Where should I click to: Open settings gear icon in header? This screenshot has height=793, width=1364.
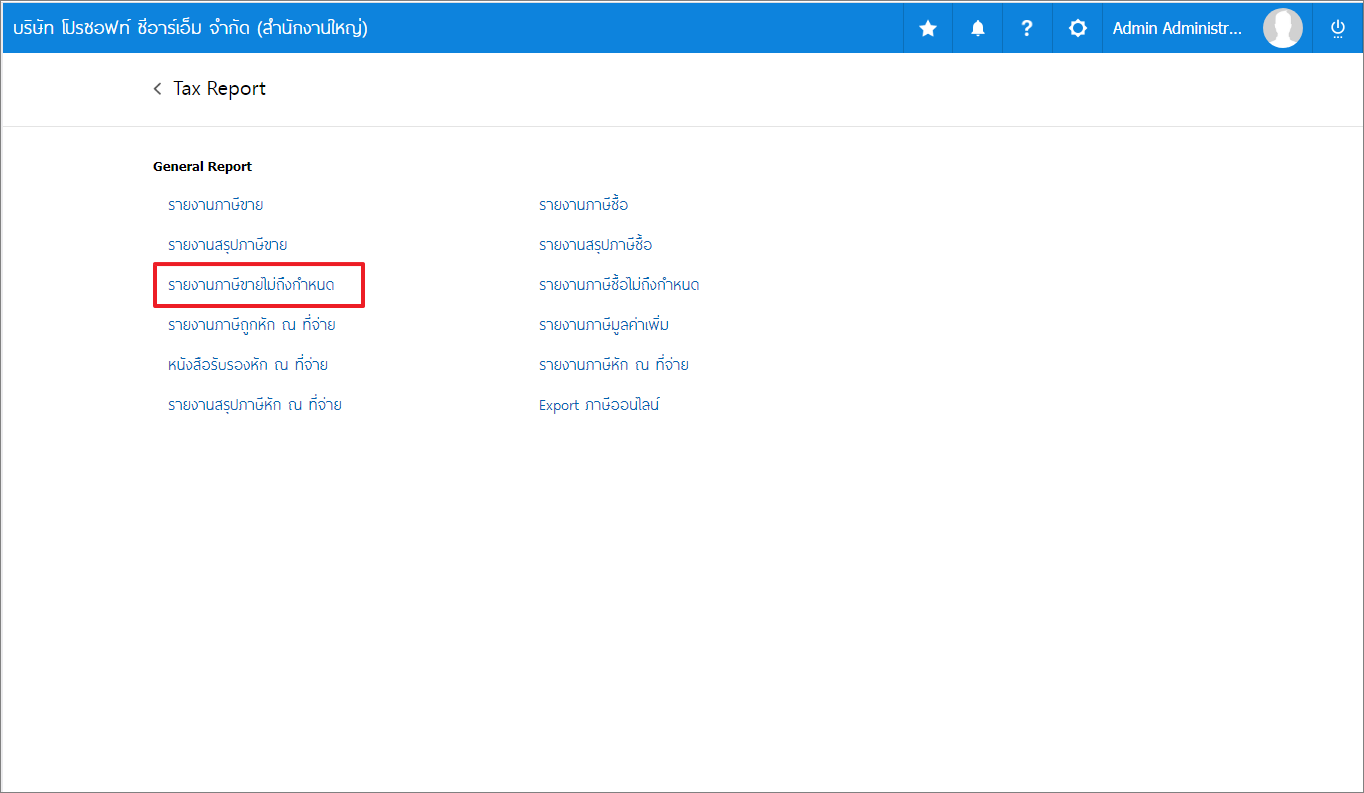[x=1077, y=28]
